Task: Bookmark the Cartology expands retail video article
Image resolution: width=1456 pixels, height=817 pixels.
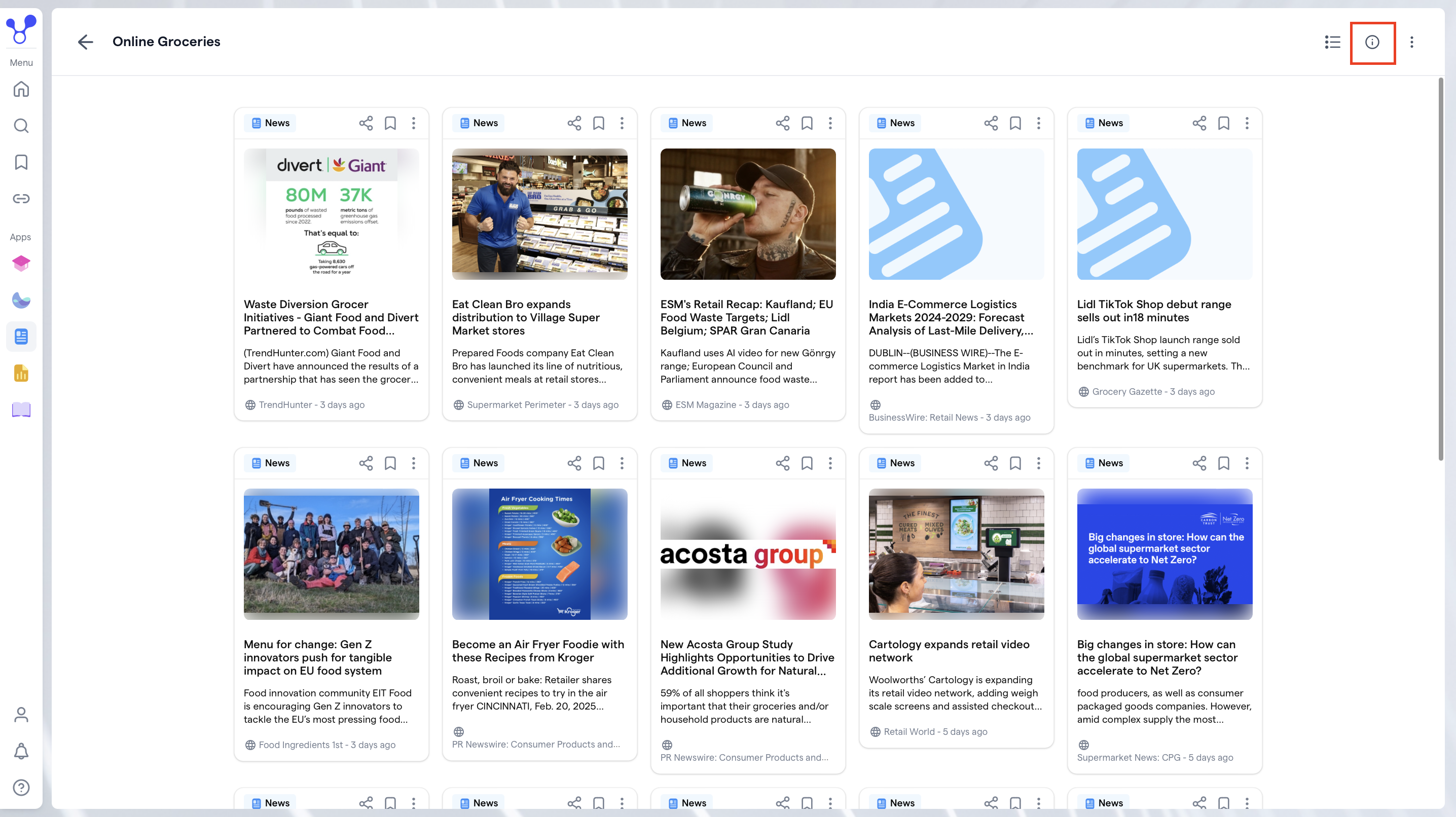Action: point(1015,463)
